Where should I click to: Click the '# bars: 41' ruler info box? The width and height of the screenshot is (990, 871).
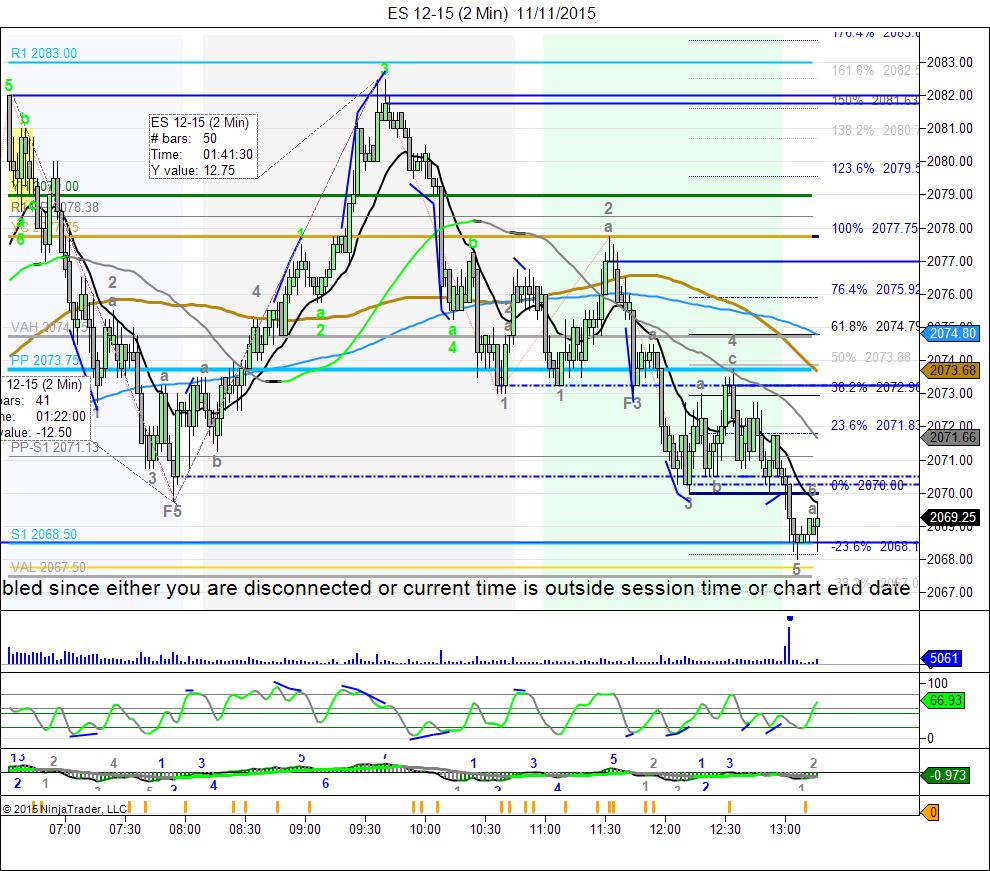45,408
